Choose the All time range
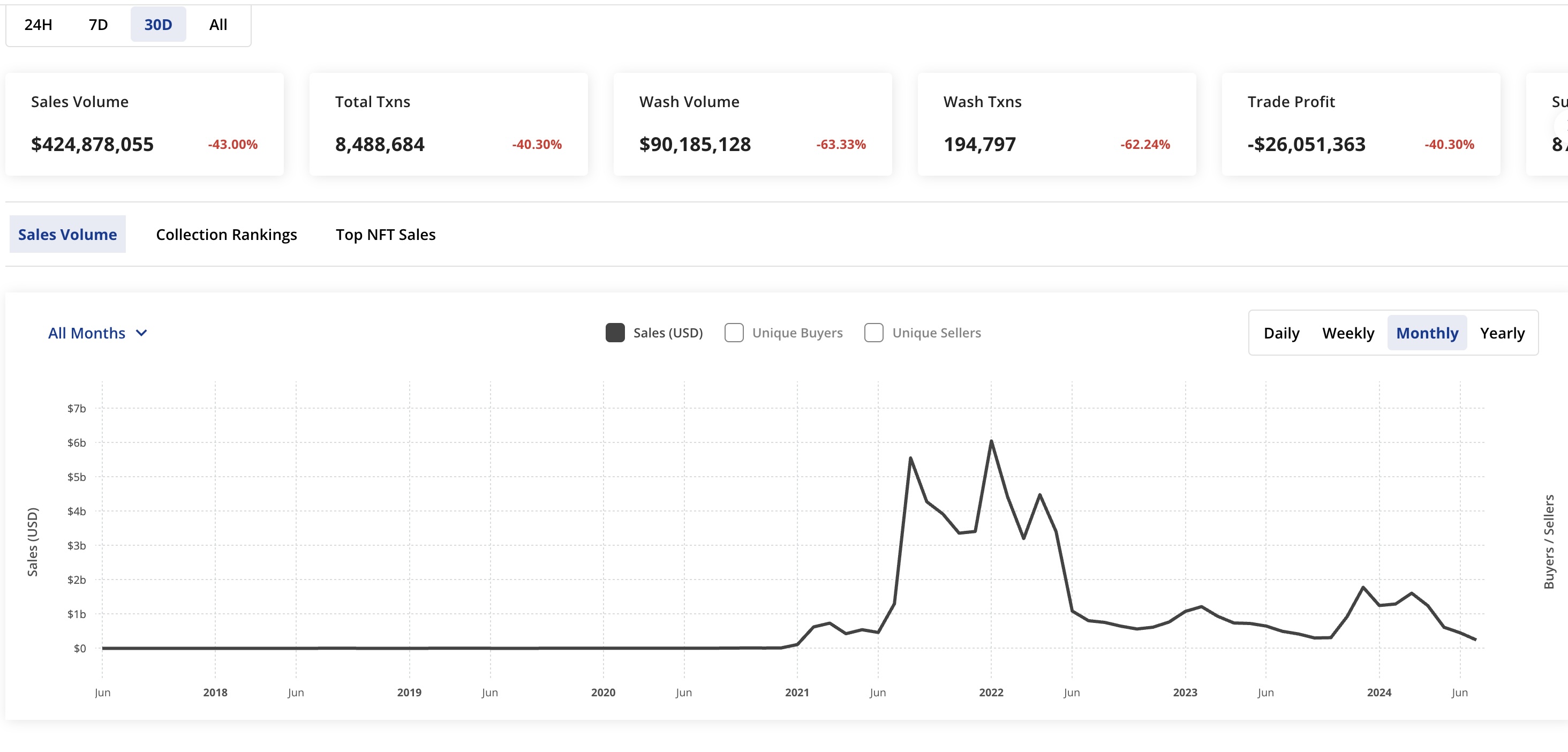The image size is (1568, 752). (x=218, y=24)
